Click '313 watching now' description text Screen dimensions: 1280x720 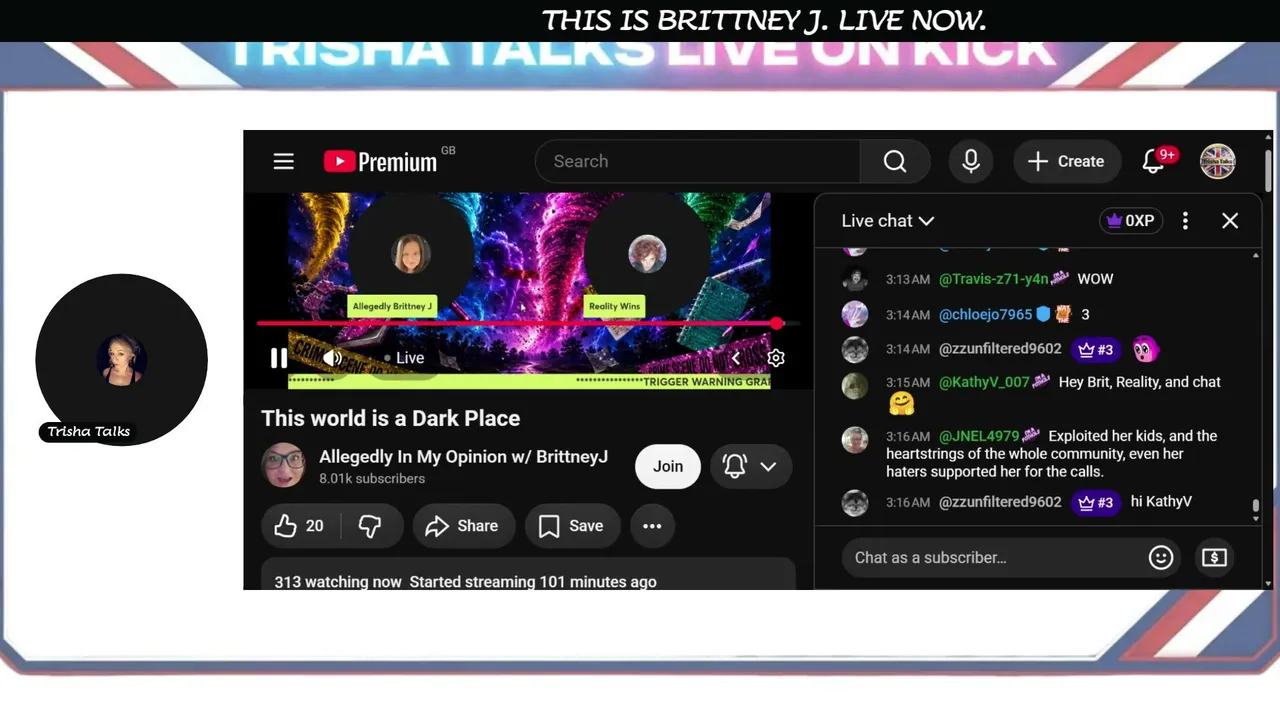click(338, 582)
